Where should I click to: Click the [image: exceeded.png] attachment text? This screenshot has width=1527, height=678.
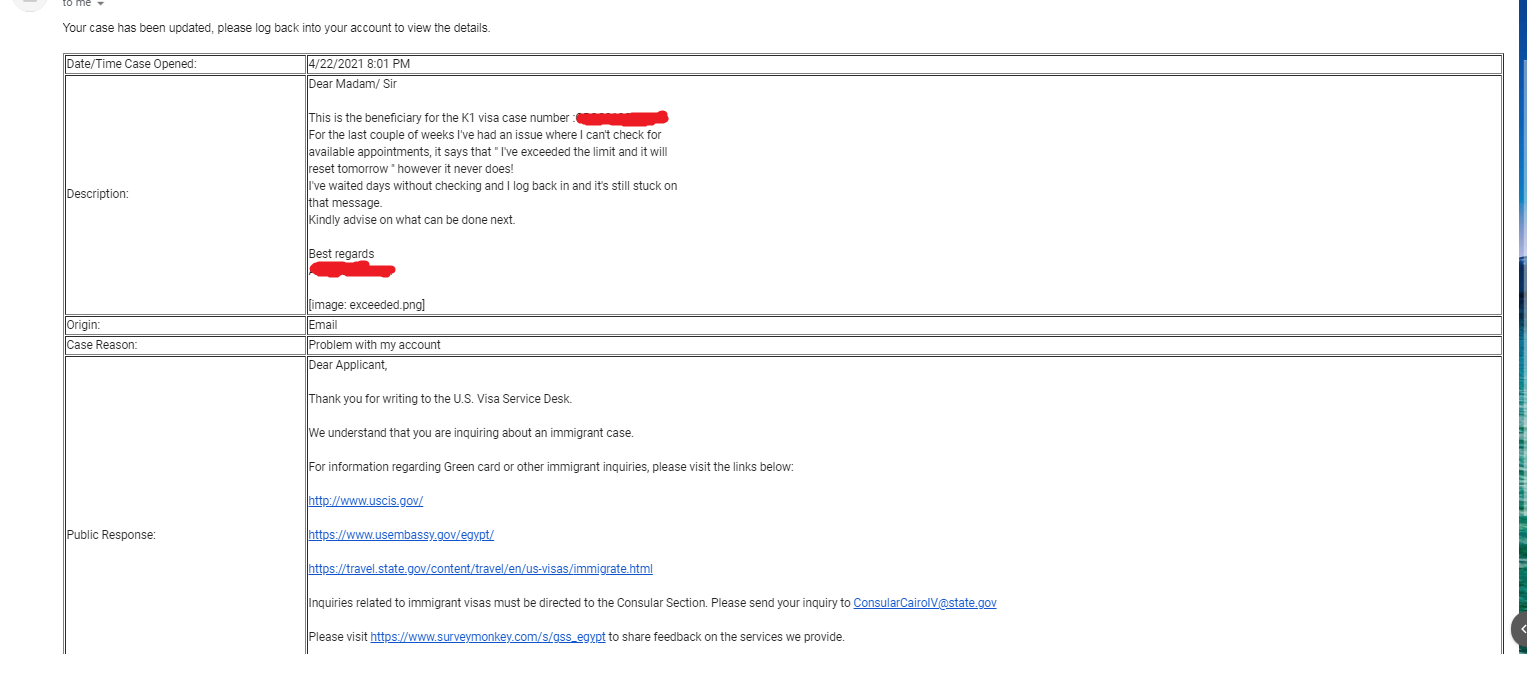367,305
